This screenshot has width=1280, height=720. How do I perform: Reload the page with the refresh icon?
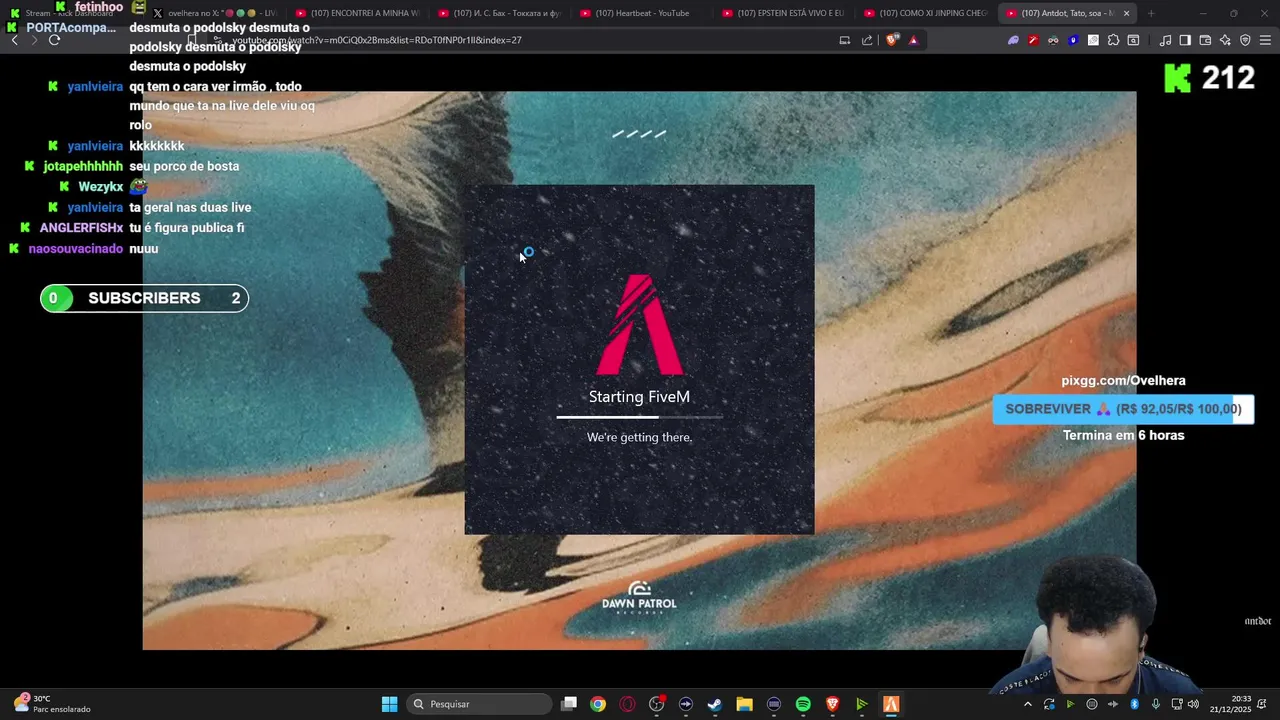54,40
